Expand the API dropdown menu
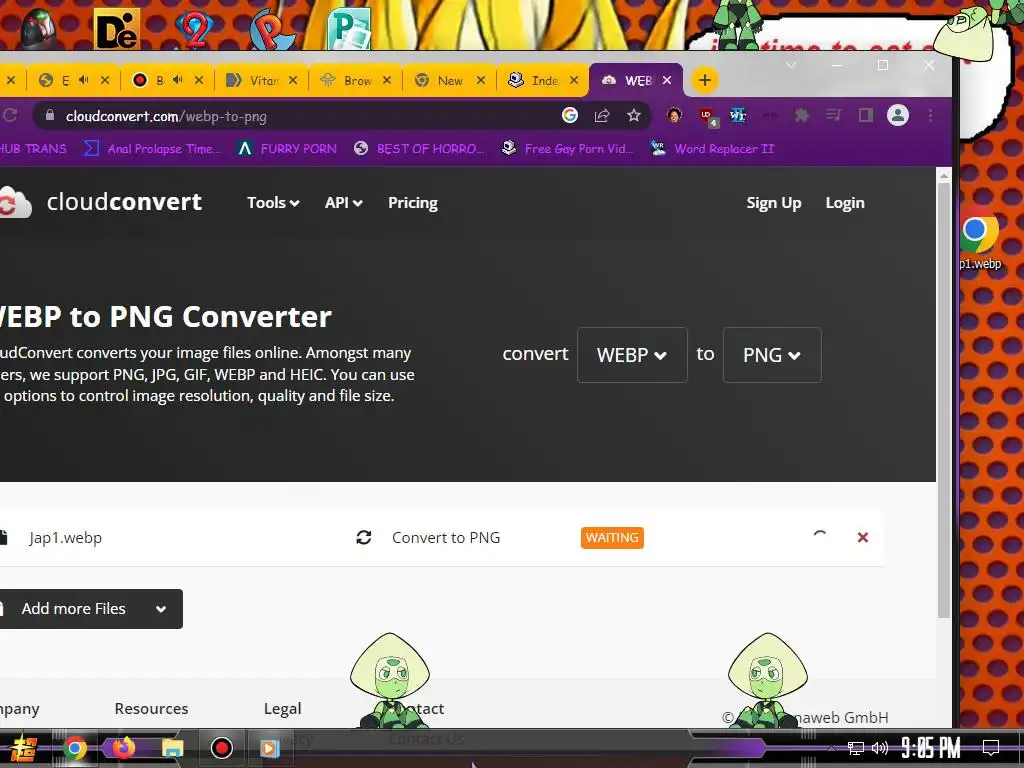This screenshot has height=768, width=1024. point(344,202)
